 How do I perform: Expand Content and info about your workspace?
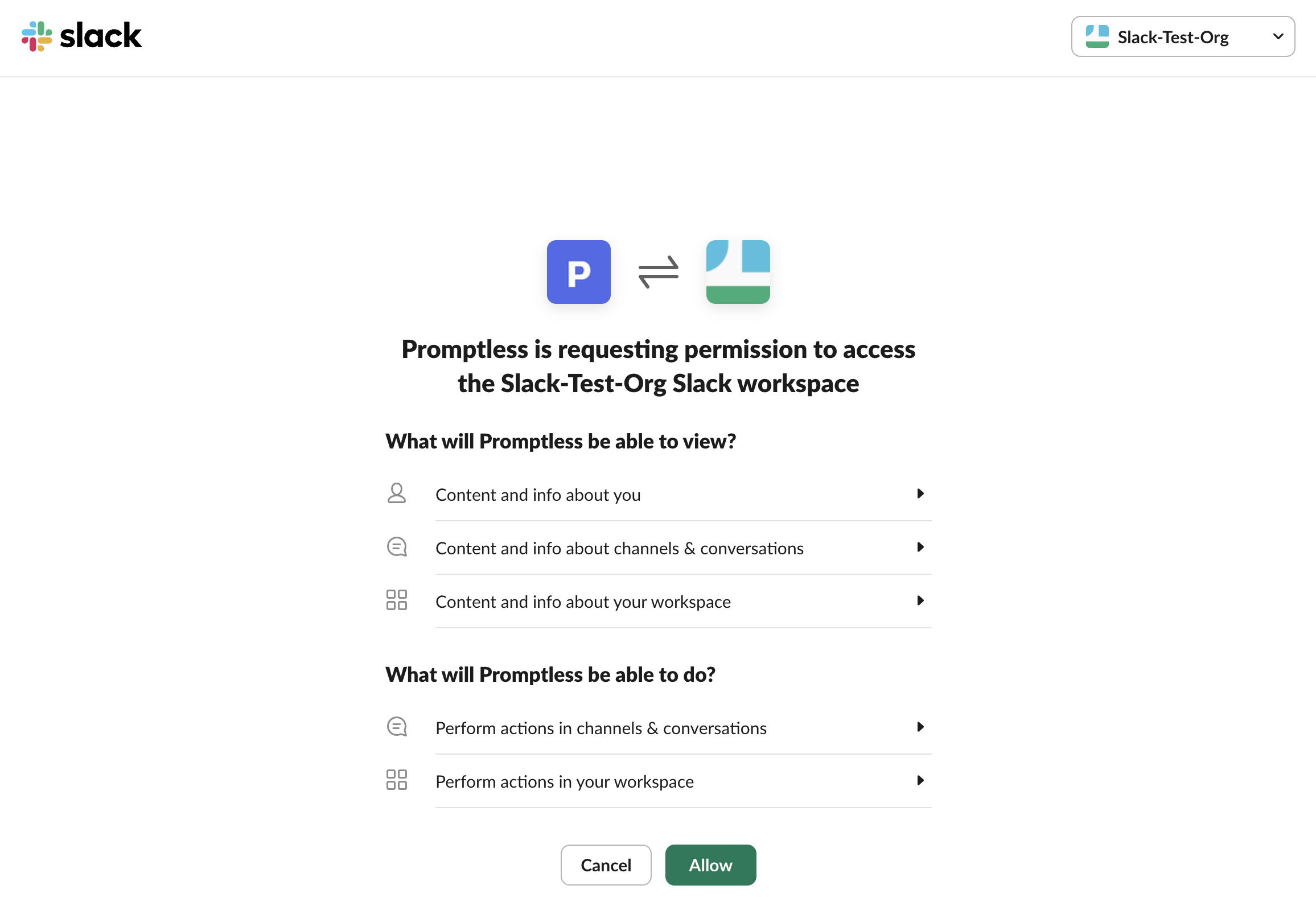(x=920, y=601)
